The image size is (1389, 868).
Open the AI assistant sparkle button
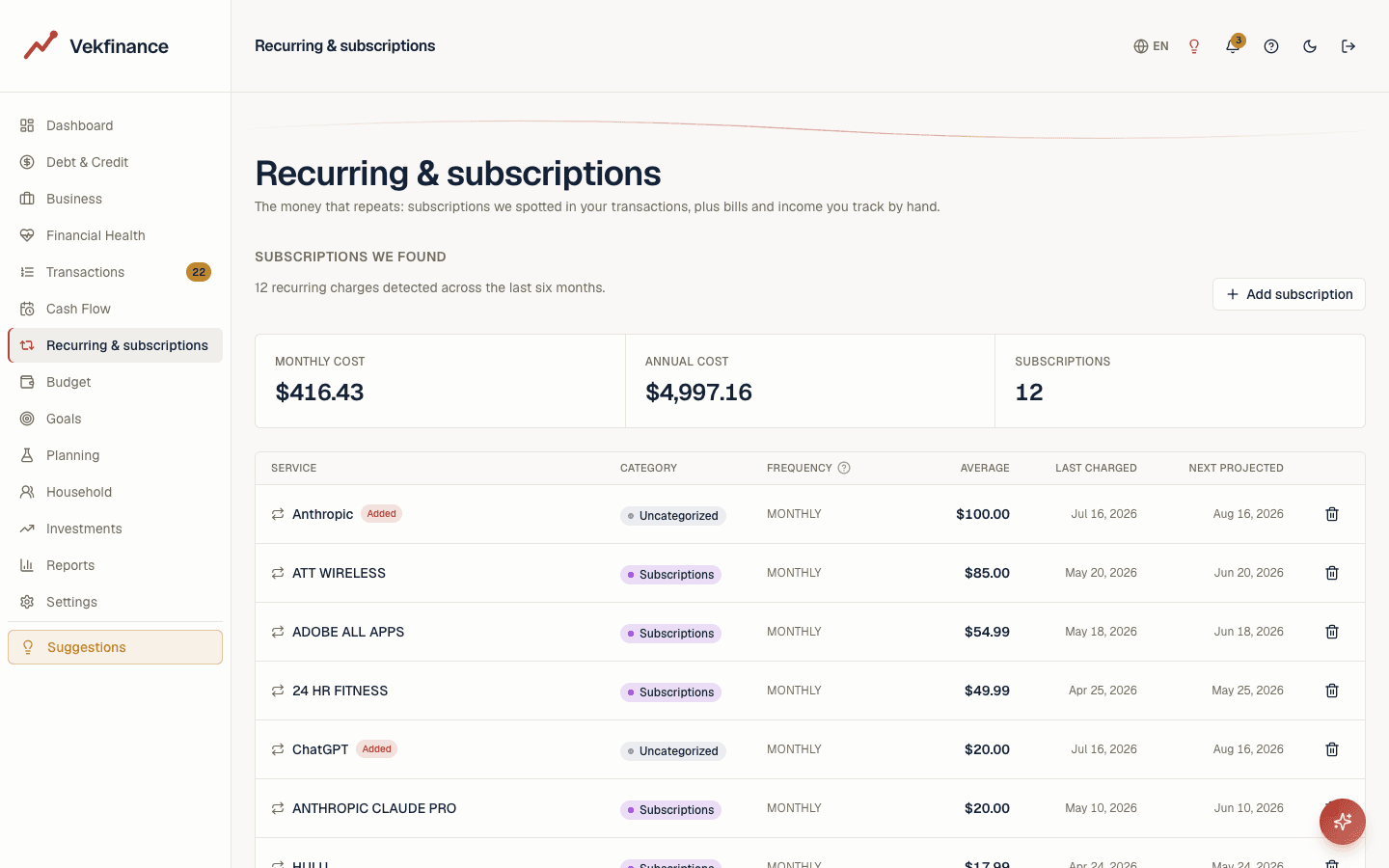pyautogui.click(x=1343, y=822)
